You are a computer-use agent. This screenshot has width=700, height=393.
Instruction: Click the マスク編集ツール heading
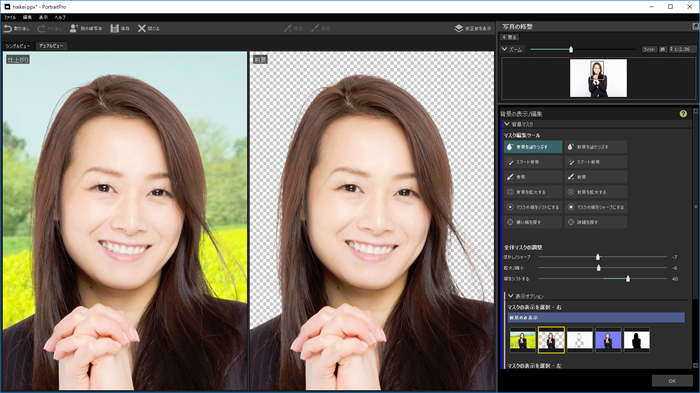click(x=522, y=135)
